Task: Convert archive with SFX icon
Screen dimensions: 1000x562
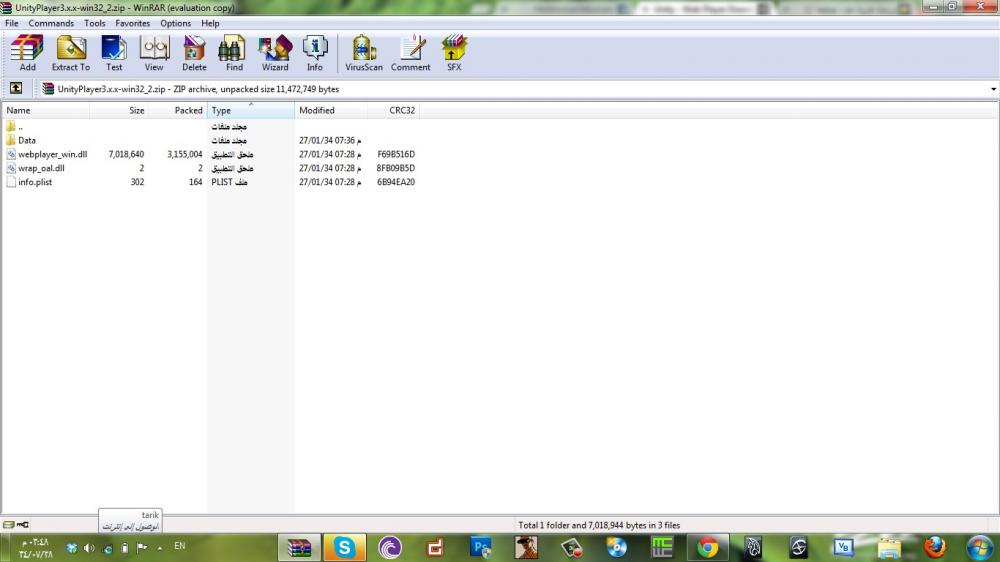Action: click(454, 53)
